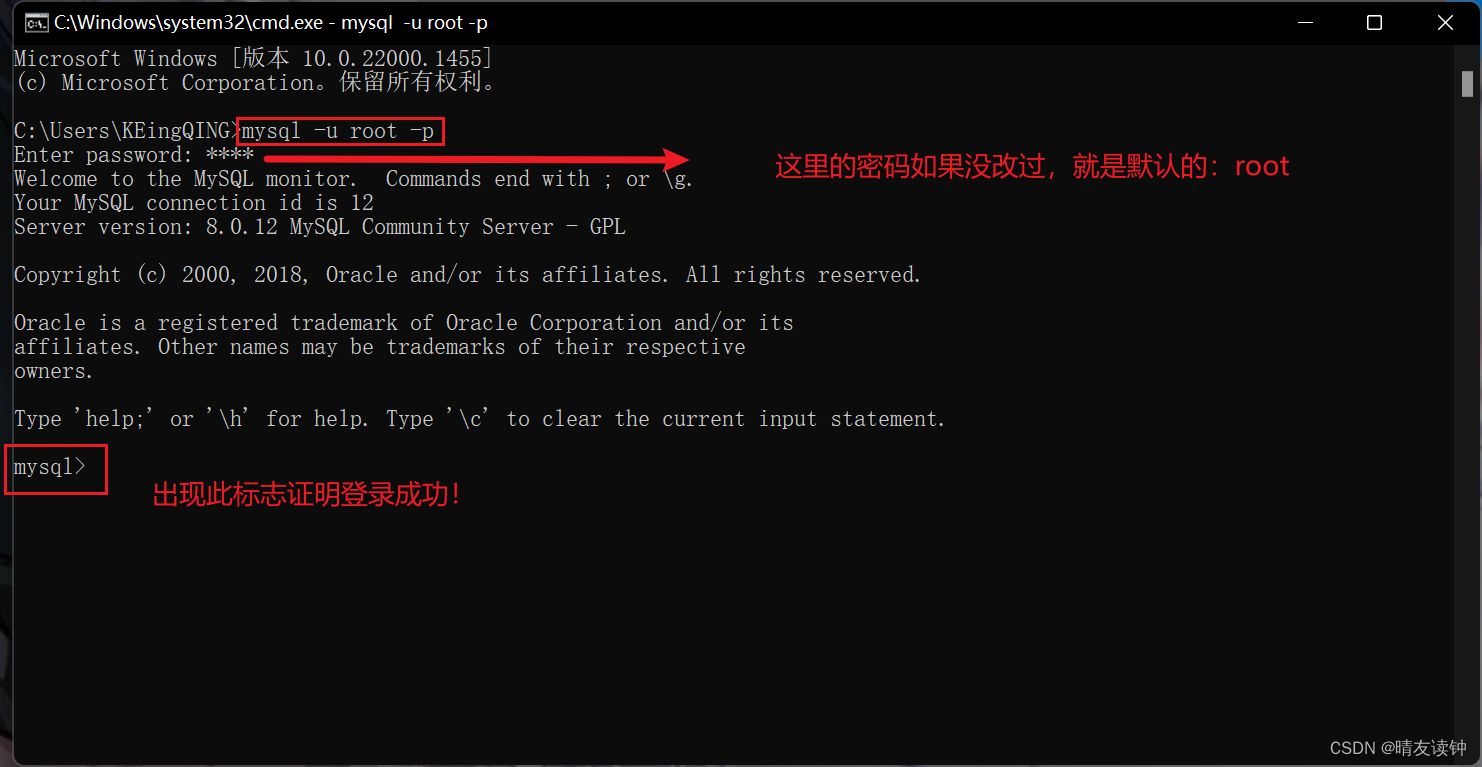Click the 'Microsoft Windows' version line
Screen dimensions: 1482x767
[x=253, y=59]
